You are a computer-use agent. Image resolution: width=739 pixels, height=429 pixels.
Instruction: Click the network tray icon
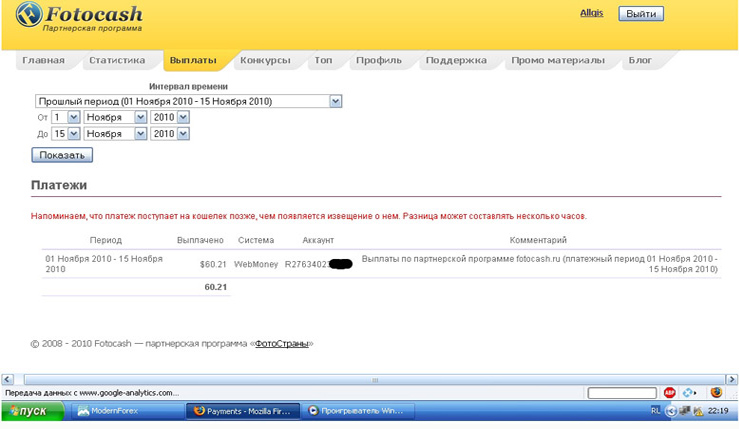click(684, 411)
